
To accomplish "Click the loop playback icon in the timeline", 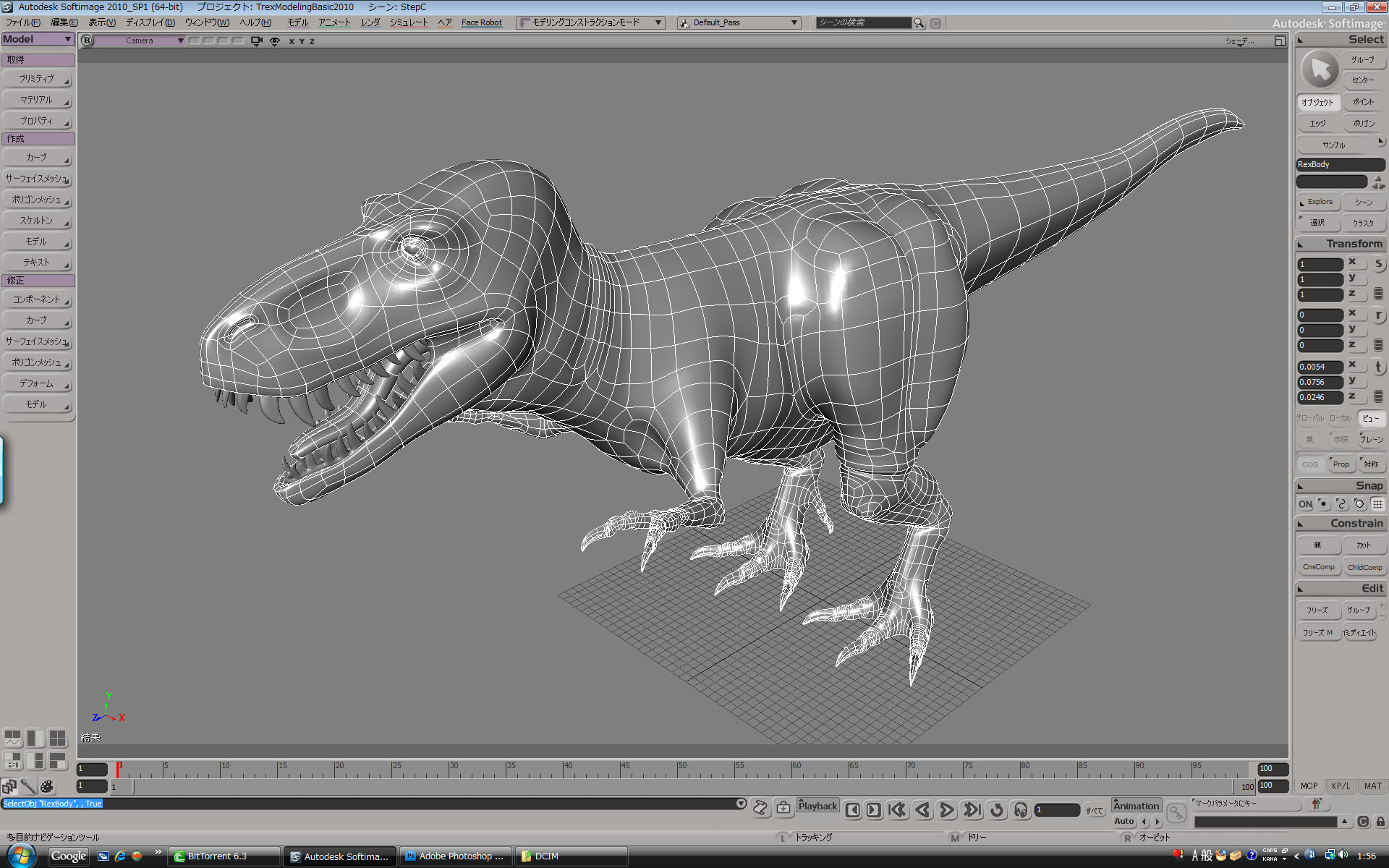I will 997,811.
